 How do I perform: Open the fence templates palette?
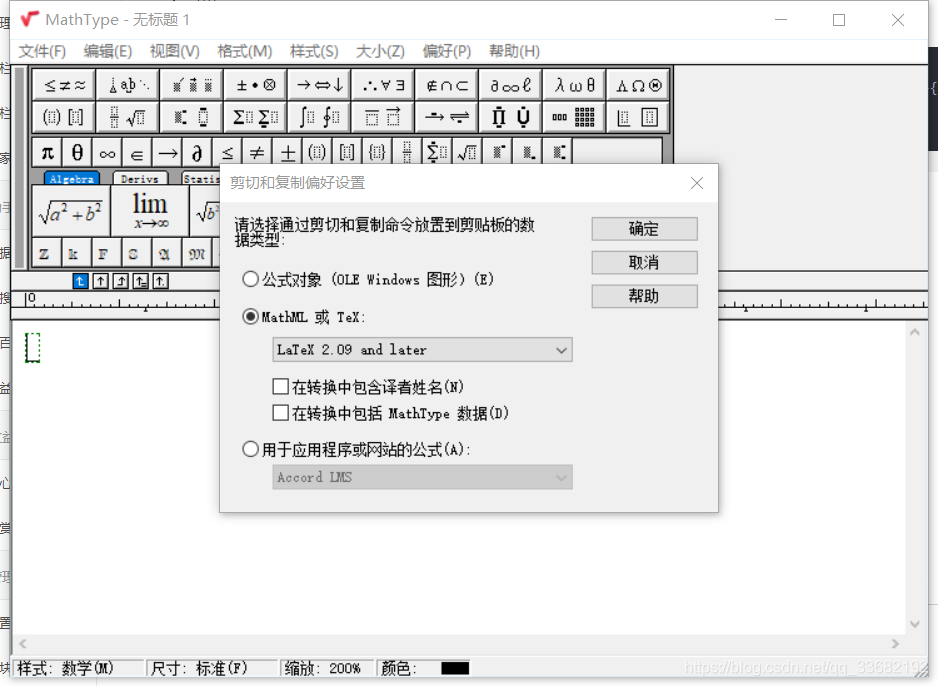click(x=64, y=117)
